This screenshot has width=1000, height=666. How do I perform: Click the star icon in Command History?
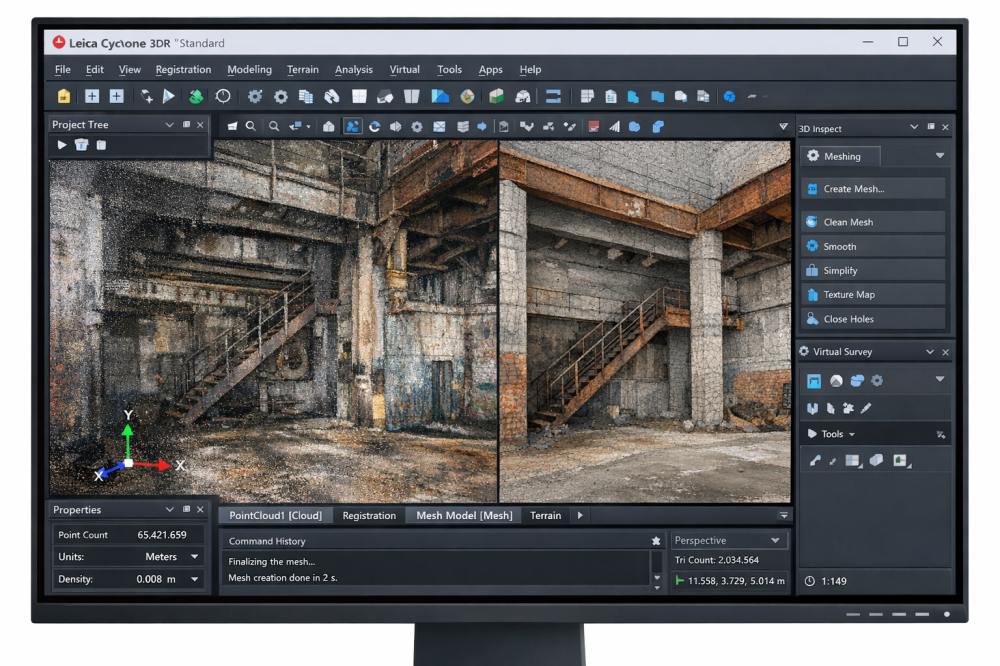656,541
